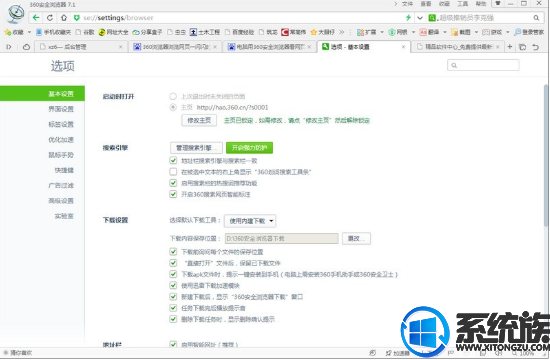Screen dimensions: 550x360
Task: Click the 更改 download location button
Action: coord(356,238)
